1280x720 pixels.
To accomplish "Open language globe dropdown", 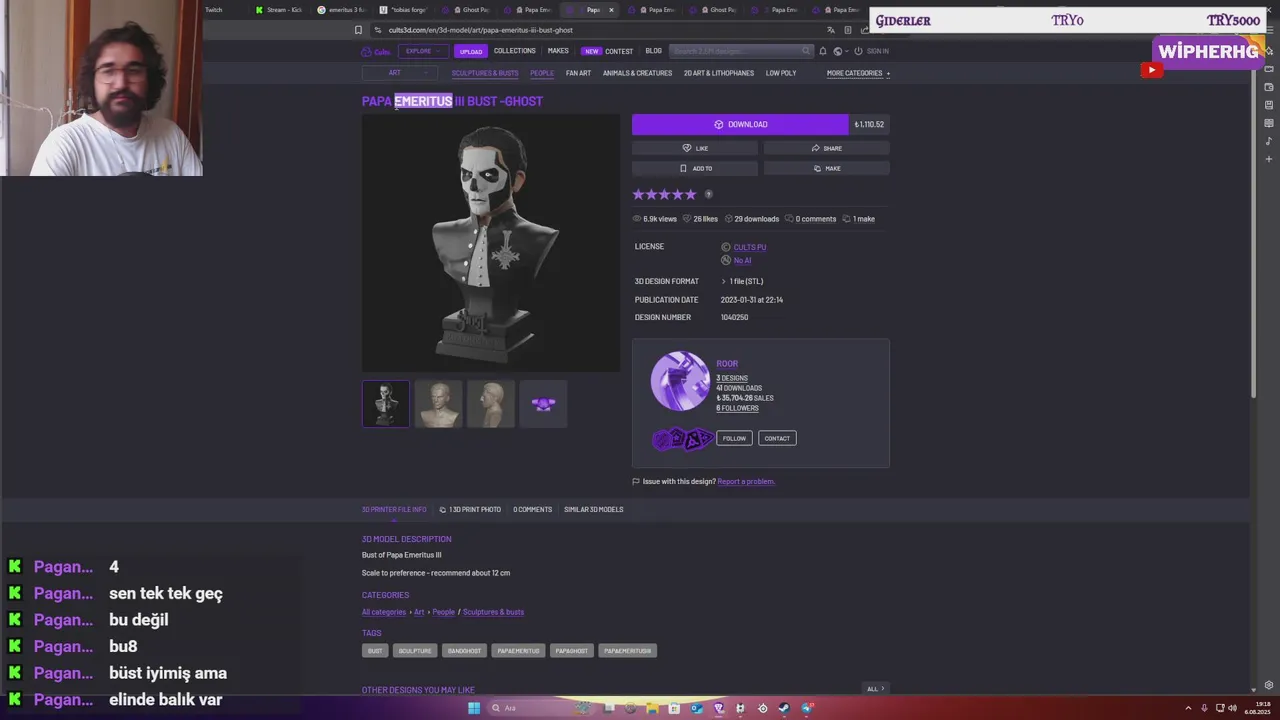I will 840,51.
